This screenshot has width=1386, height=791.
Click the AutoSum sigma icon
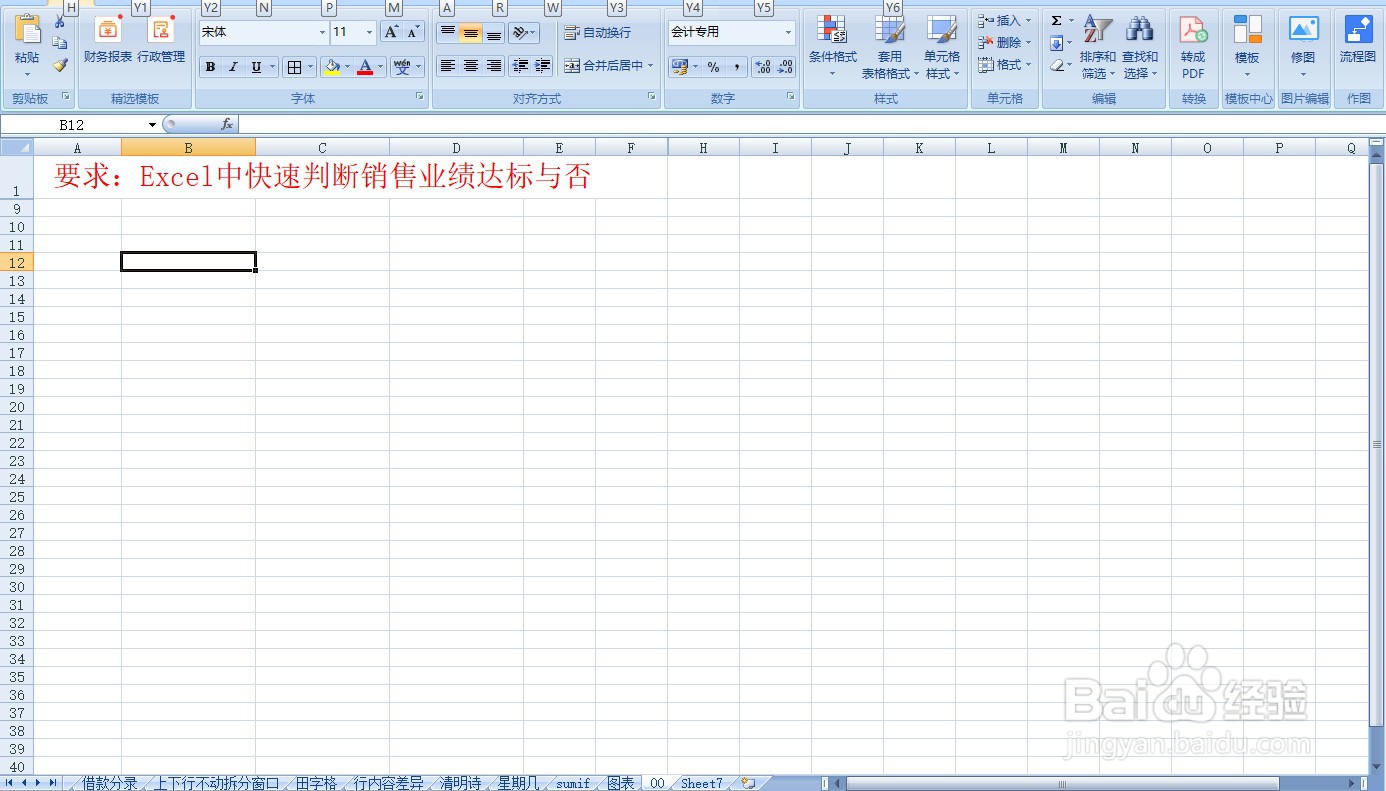click(1056, 21)
